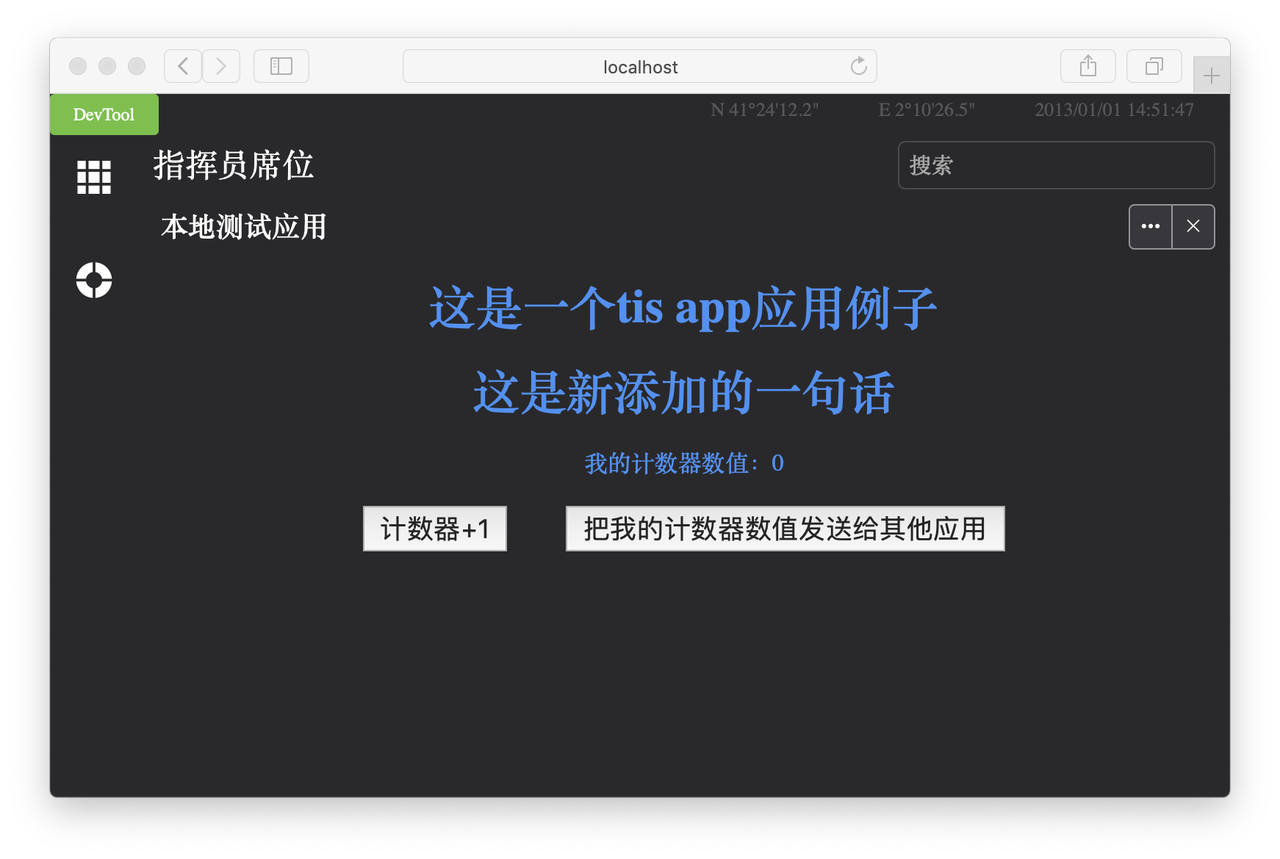1280x859 pixels.
Task: Click Safari back arrow
Action: [183, 66]
